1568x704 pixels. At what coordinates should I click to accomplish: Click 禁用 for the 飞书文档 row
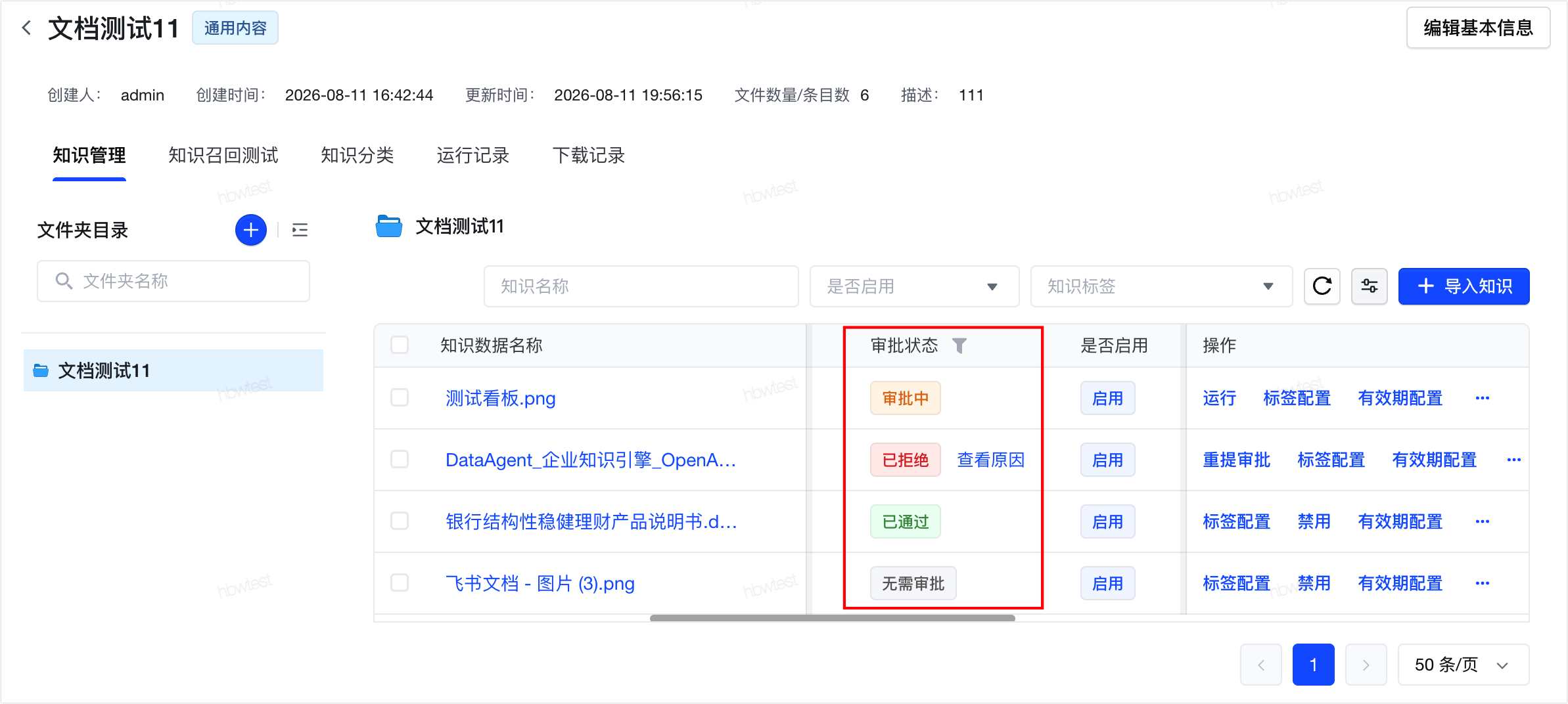coord(1314,583)
